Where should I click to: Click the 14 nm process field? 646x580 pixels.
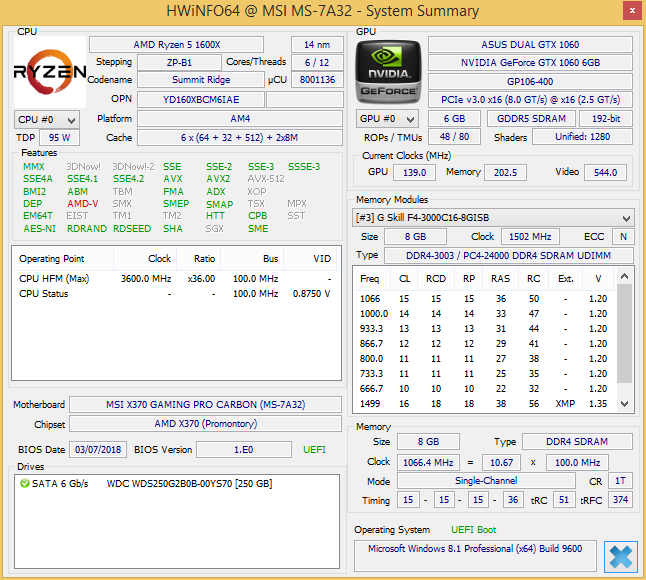pyautogui.click(x=317, y=44)
